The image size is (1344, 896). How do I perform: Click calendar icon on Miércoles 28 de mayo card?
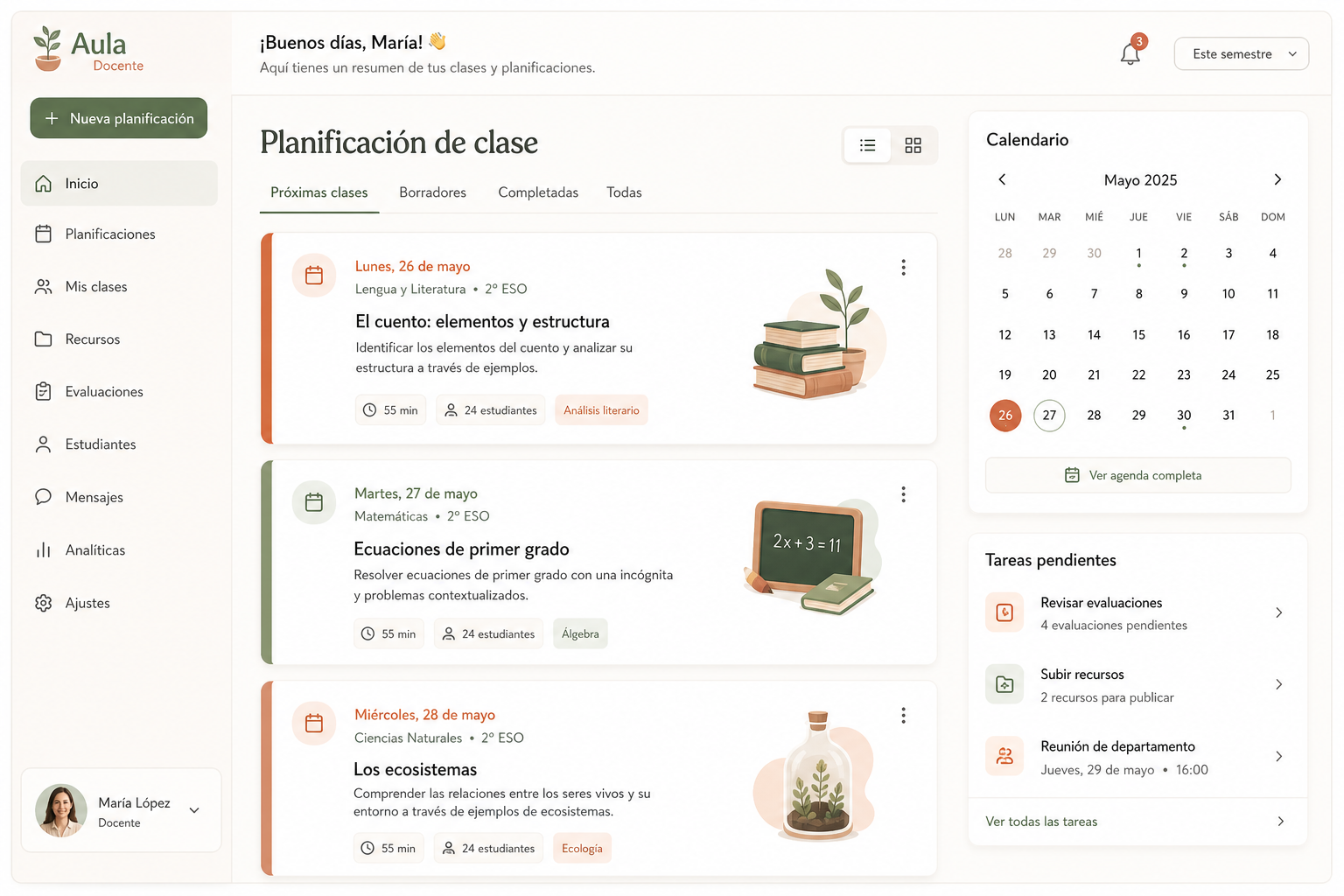pyautogui.click(x=314, y=724)
